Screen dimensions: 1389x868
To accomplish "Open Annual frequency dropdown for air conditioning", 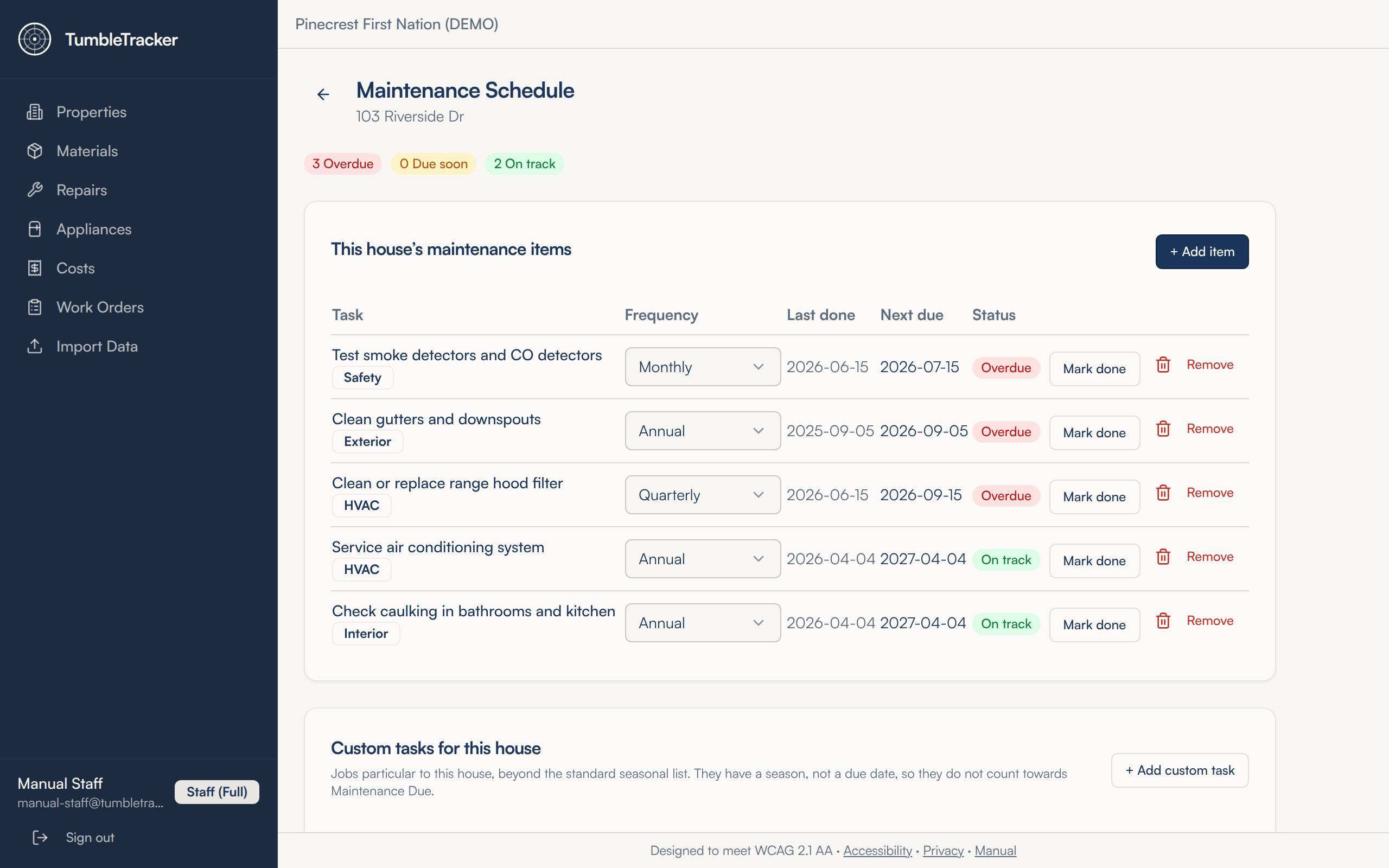I will click(x=703, y=559).
